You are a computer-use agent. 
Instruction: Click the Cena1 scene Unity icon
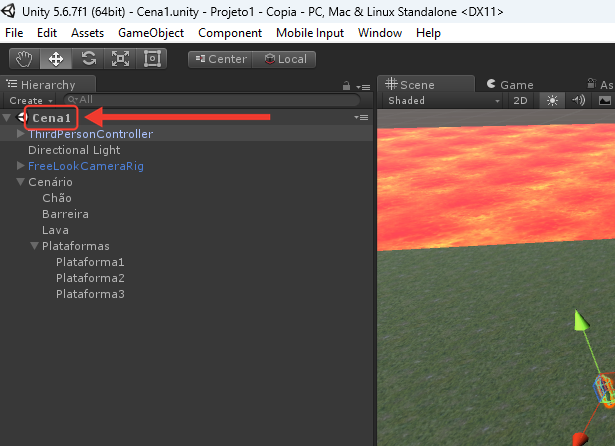22,117
